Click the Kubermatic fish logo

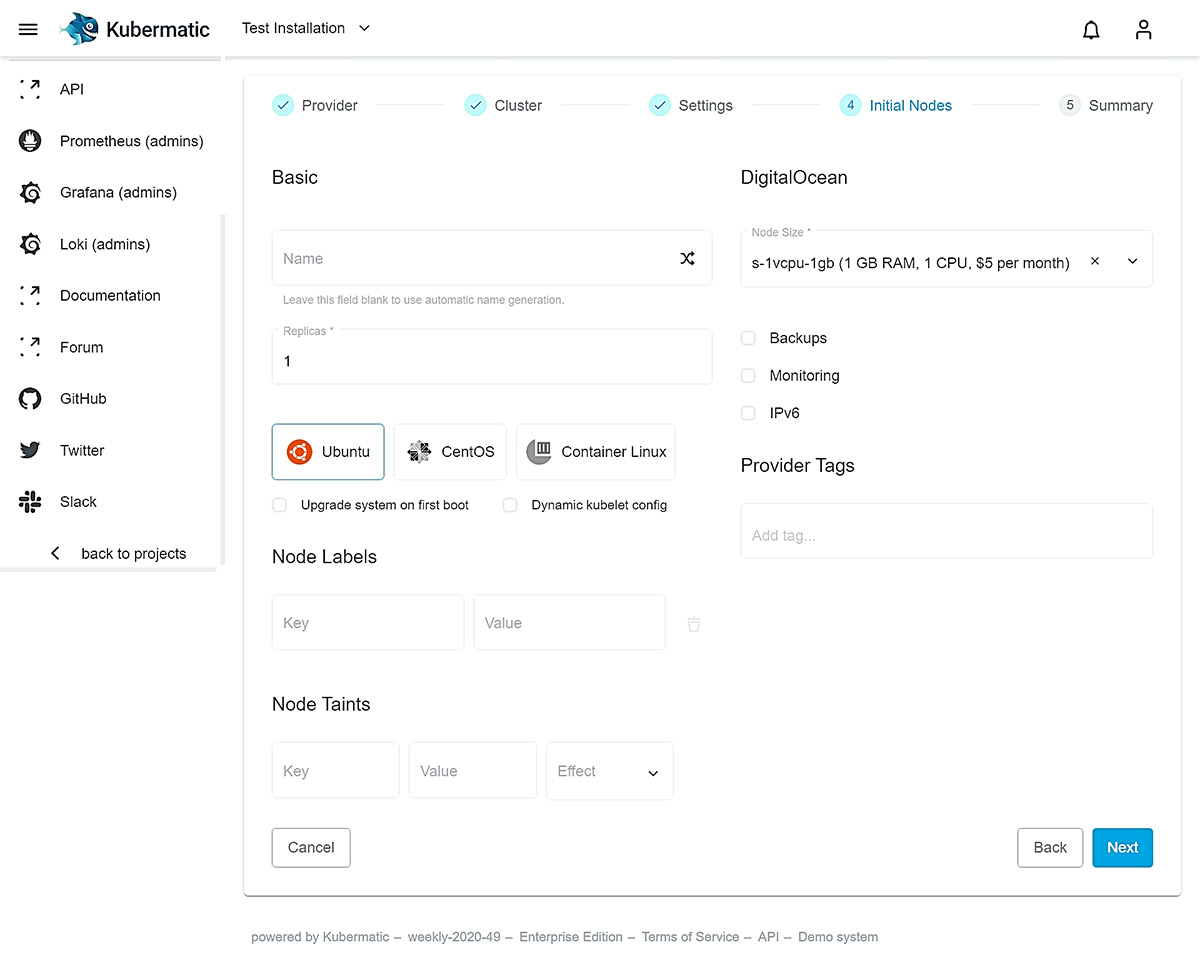click(x=79, y=29)
